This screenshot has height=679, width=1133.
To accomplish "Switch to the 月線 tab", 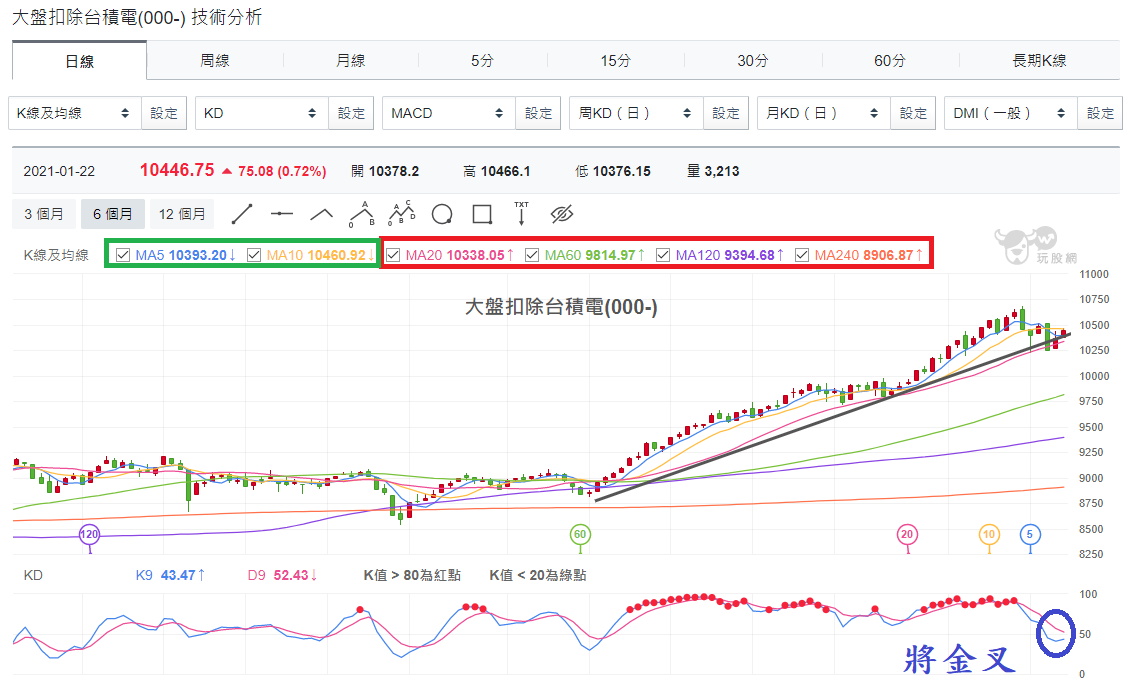I will [350, 61].
